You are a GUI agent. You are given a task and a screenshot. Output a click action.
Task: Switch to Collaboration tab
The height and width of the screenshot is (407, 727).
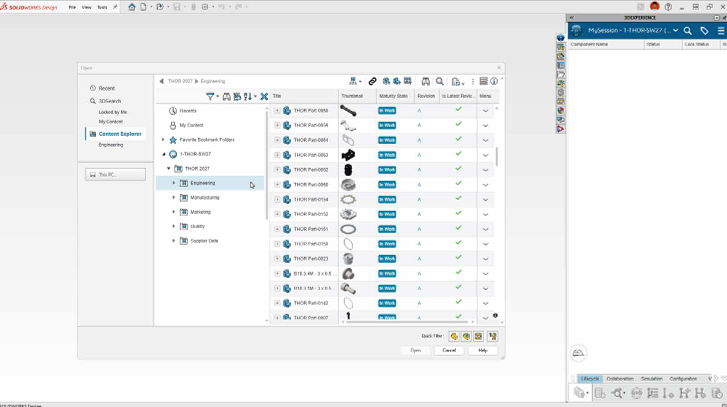click(620, 379)
